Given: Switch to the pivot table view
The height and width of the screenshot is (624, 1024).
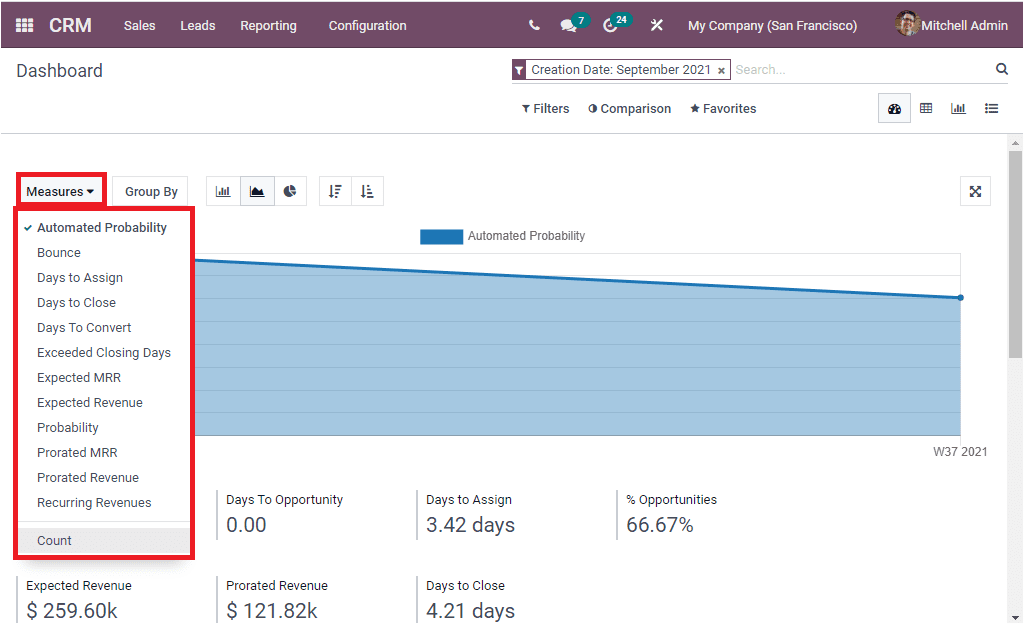Looking at the screenshot, I should point(925,108).
